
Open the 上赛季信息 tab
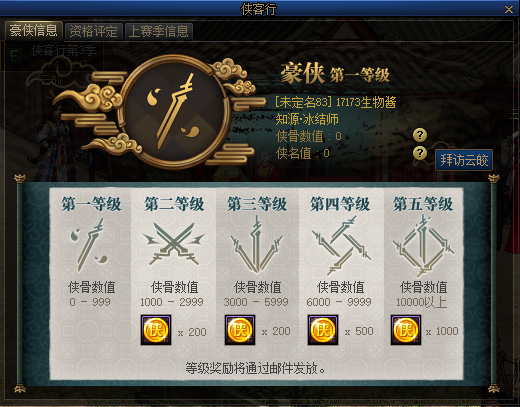click(159, 31)
